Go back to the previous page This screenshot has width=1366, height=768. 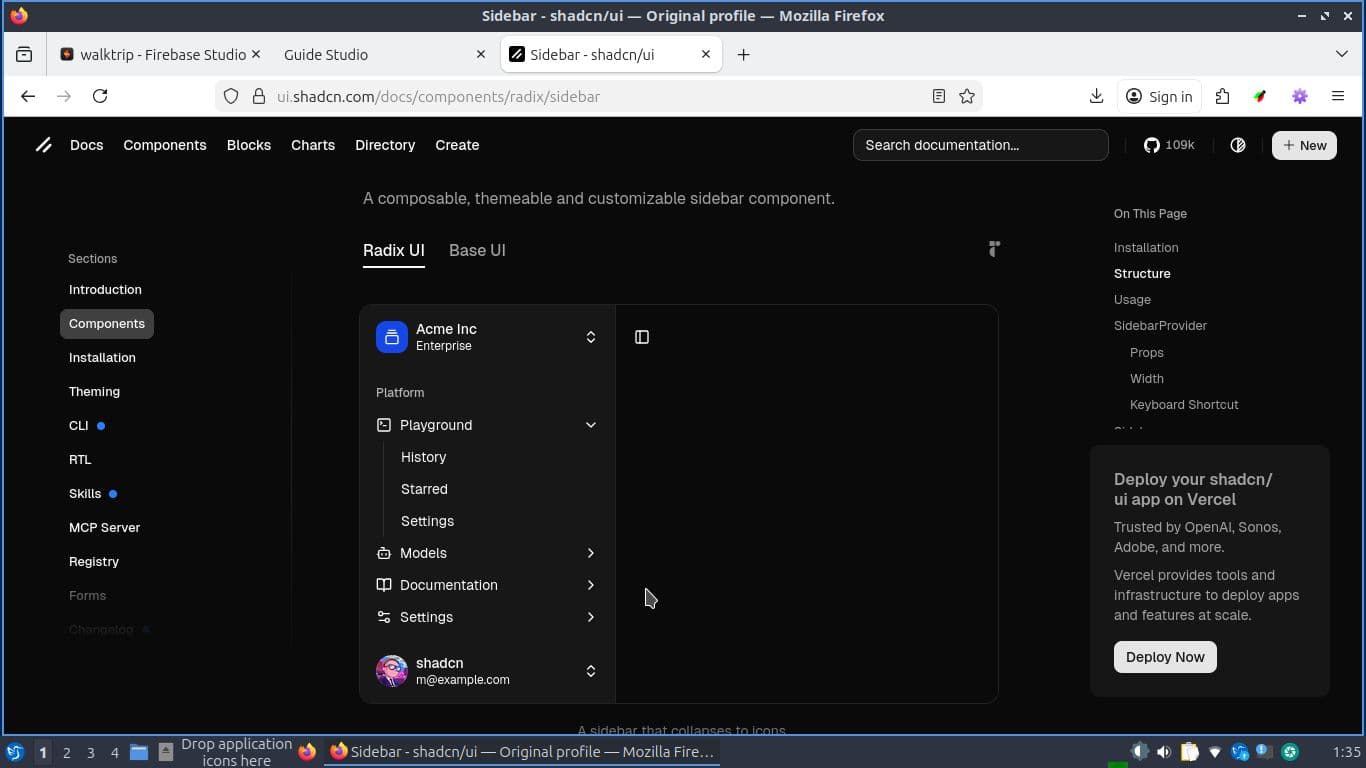click(28, 96)
